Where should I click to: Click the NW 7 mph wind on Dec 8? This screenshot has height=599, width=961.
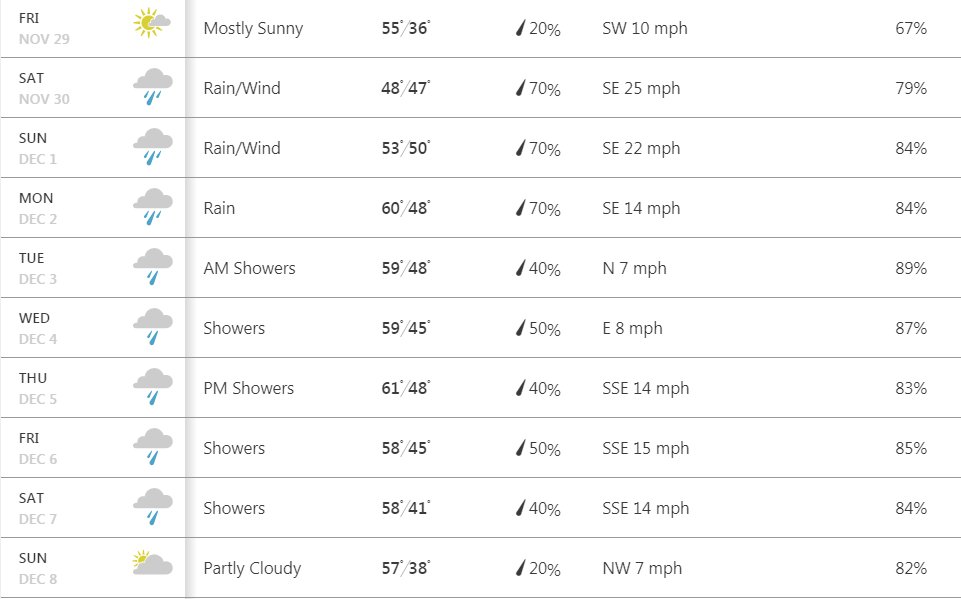pyautogui.click(x=642, y=568)
